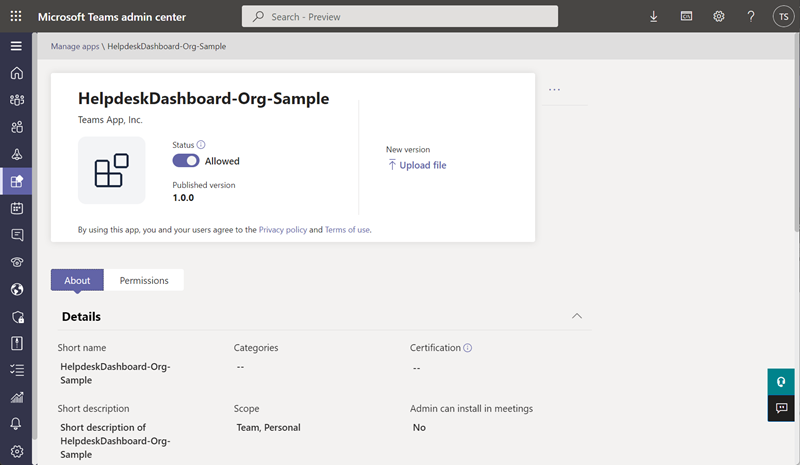Click the download icon in header
800x465 pixels.
(654, 16)
